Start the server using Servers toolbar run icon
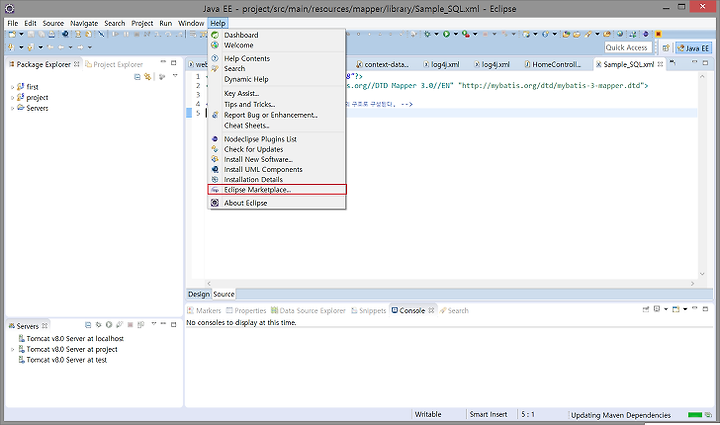 (109, 324)
